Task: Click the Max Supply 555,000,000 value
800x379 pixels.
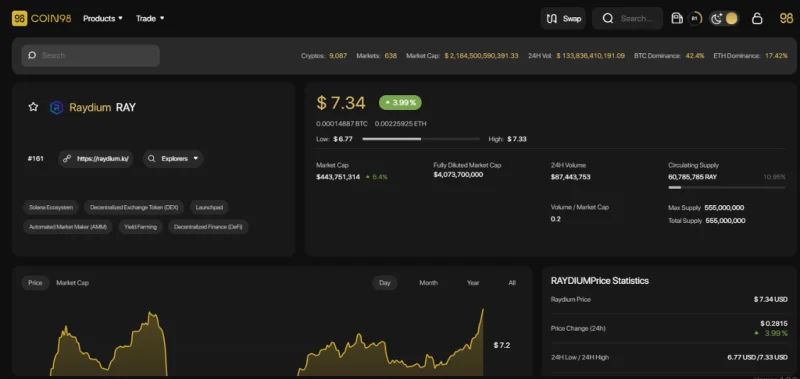Action: coord(724,208)
